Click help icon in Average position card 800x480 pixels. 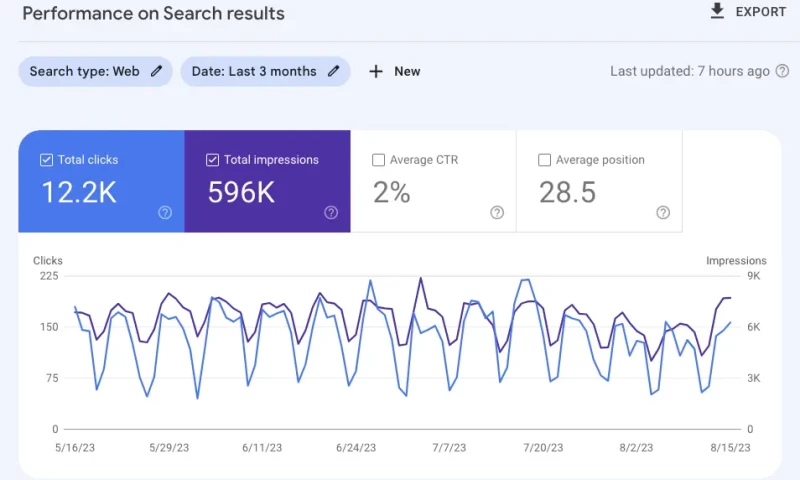pyautogui.click(x=663, y=212)
